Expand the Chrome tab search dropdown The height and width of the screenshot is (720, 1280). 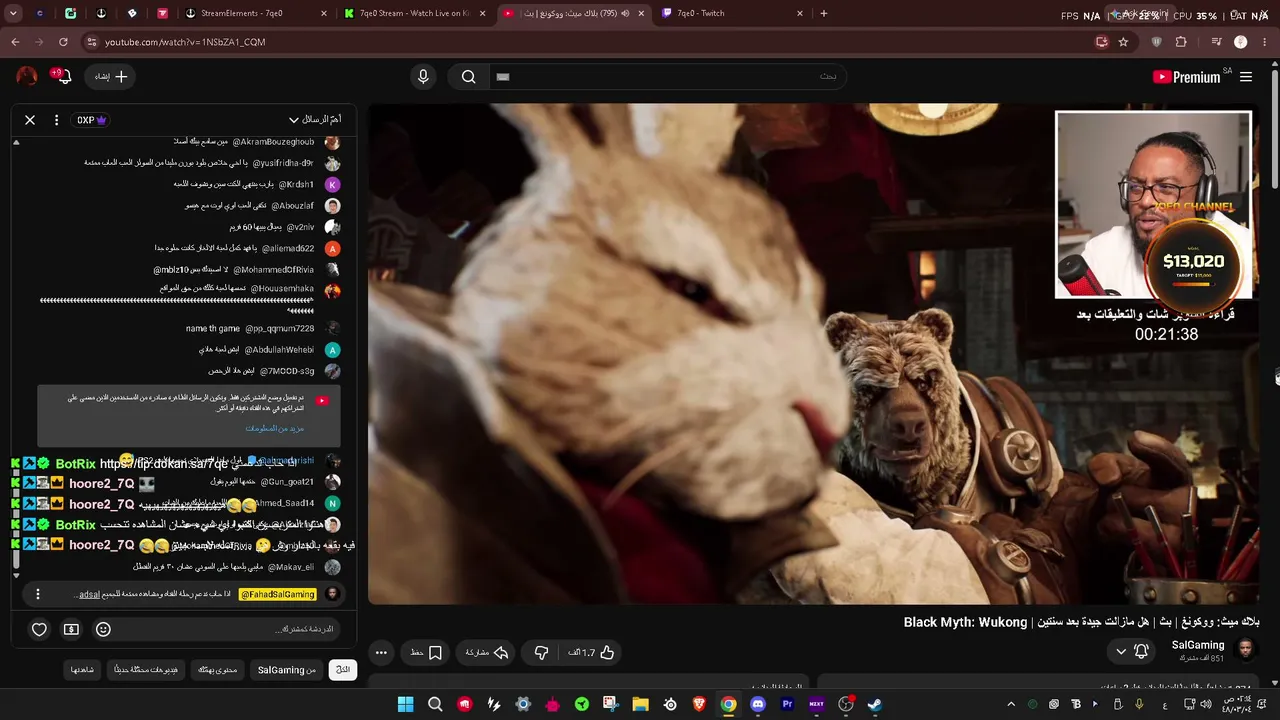tap(14, 14)
